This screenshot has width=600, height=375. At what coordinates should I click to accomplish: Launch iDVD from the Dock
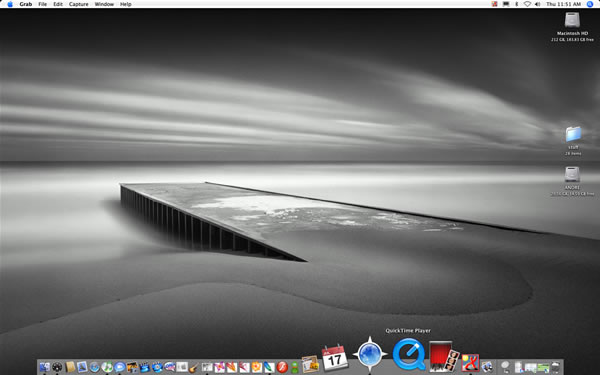[157, 367]
